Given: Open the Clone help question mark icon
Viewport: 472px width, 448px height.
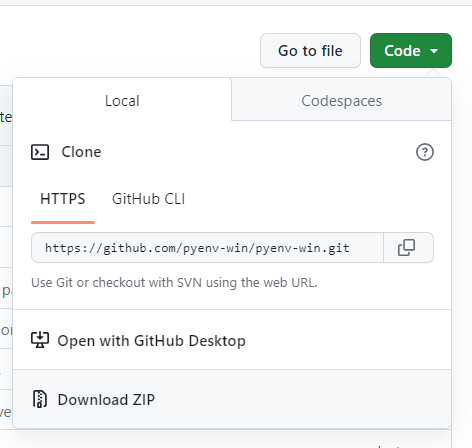Looking at the screenshot, I should [x=425, y=152].
